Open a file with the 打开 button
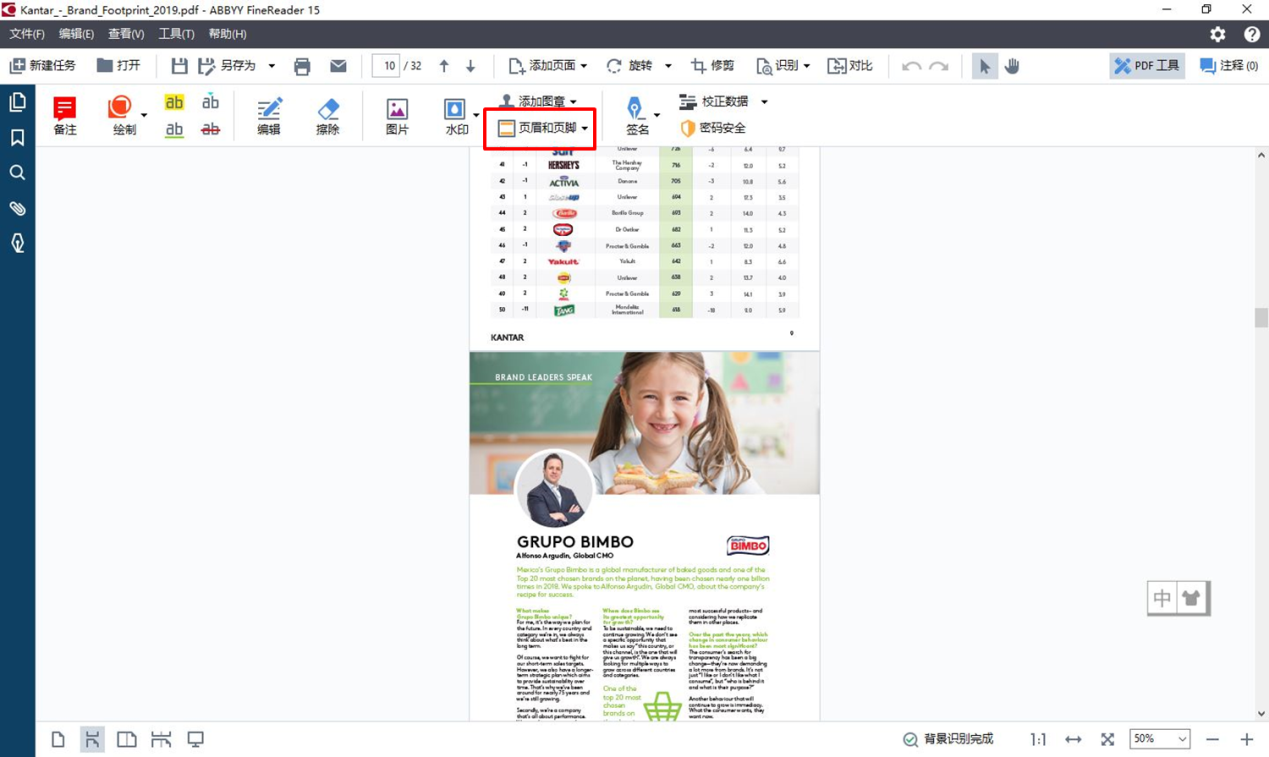Viewport: 1269px width, 757px height. click(x=118, y=66)
